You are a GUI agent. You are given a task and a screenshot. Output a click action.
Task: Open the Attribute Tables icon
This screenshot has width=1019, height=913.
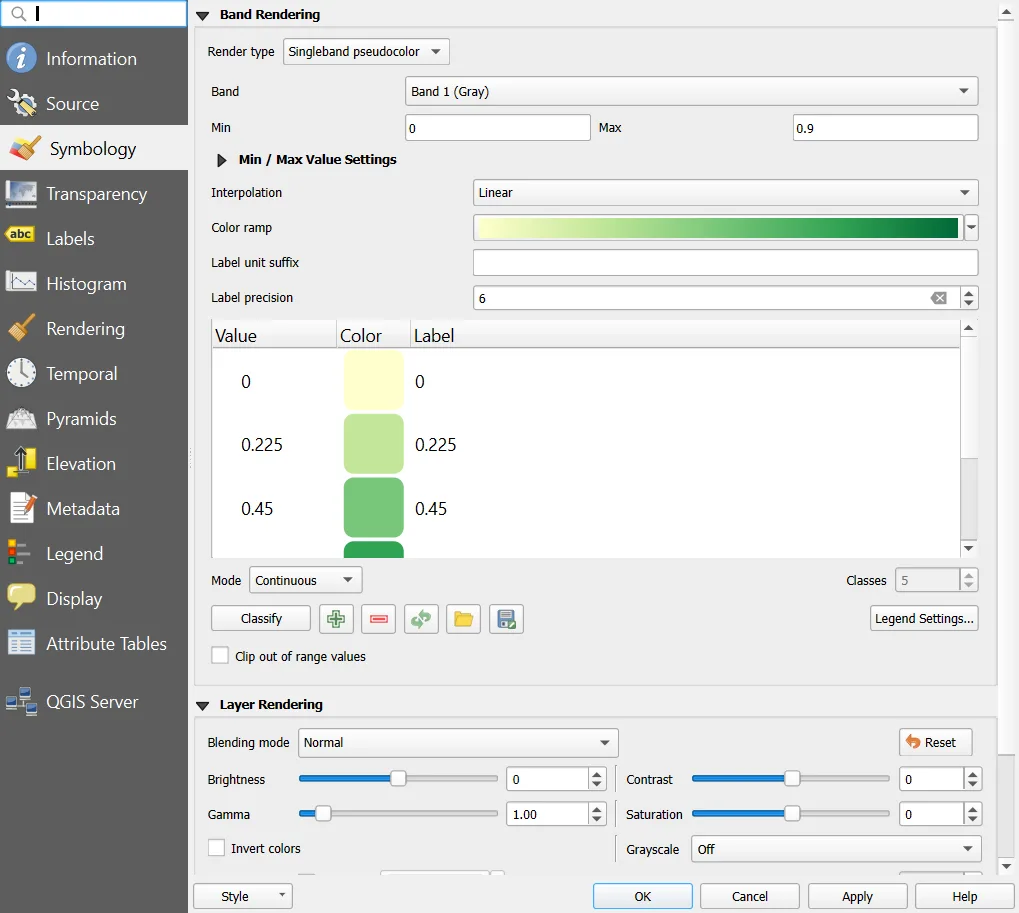21,643
